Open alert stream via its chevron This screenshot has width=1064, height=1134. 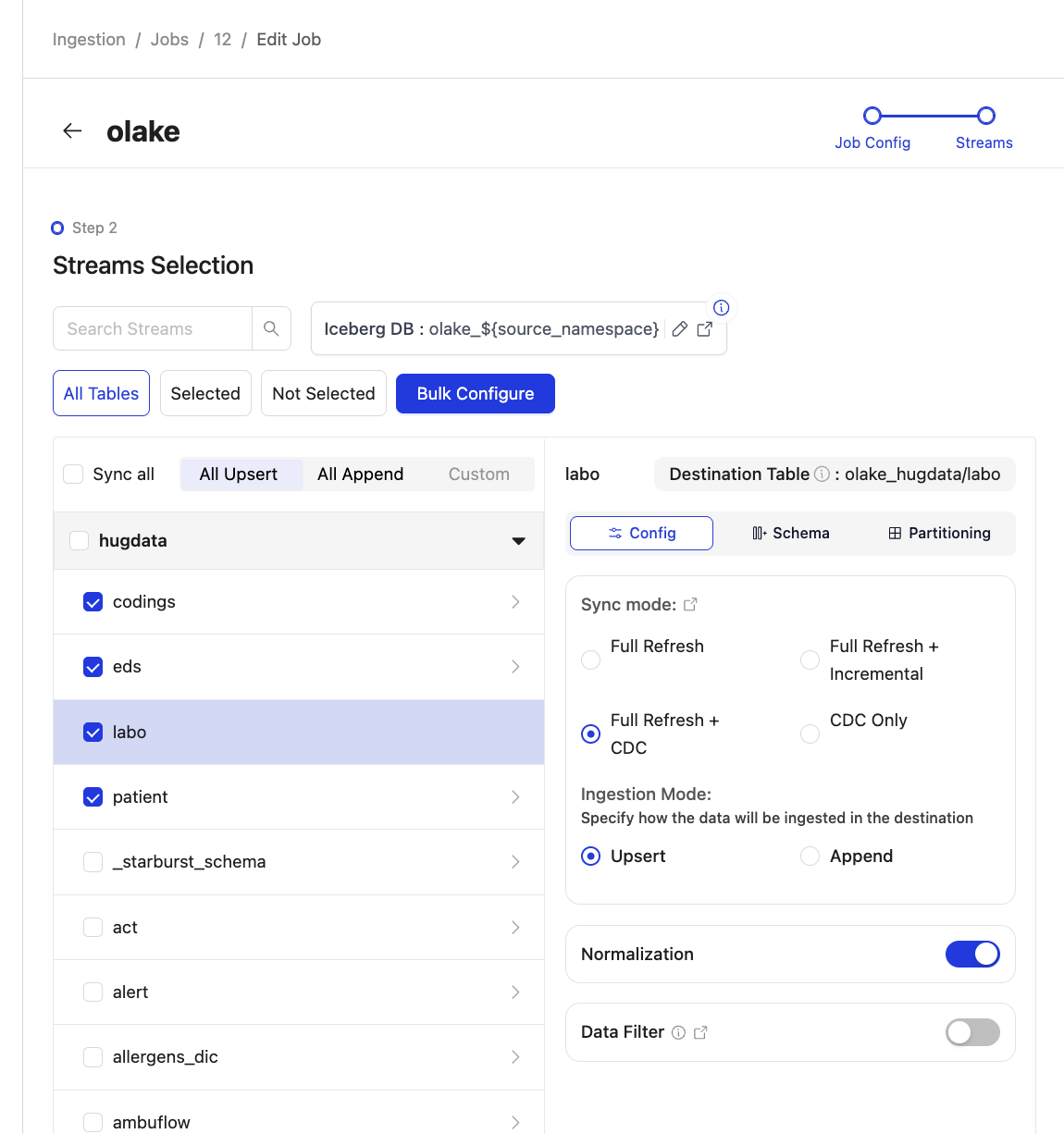coord(515,992)
